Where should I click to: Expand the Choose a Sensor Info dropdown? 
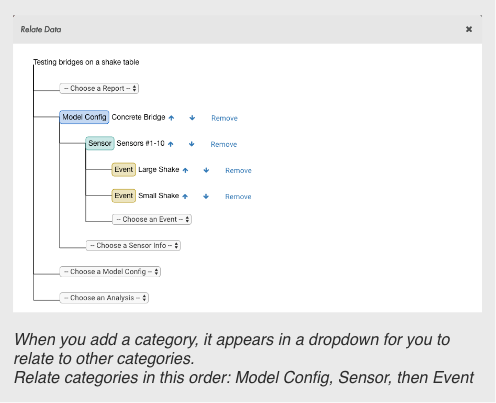(x=133, y=245)
